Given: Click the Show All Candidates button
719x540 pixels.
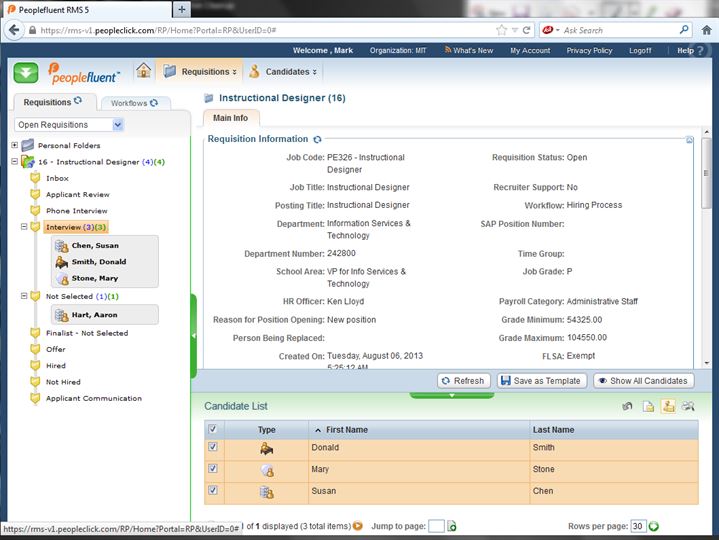Looking at the screenshot, I should [x=643, y=381].
